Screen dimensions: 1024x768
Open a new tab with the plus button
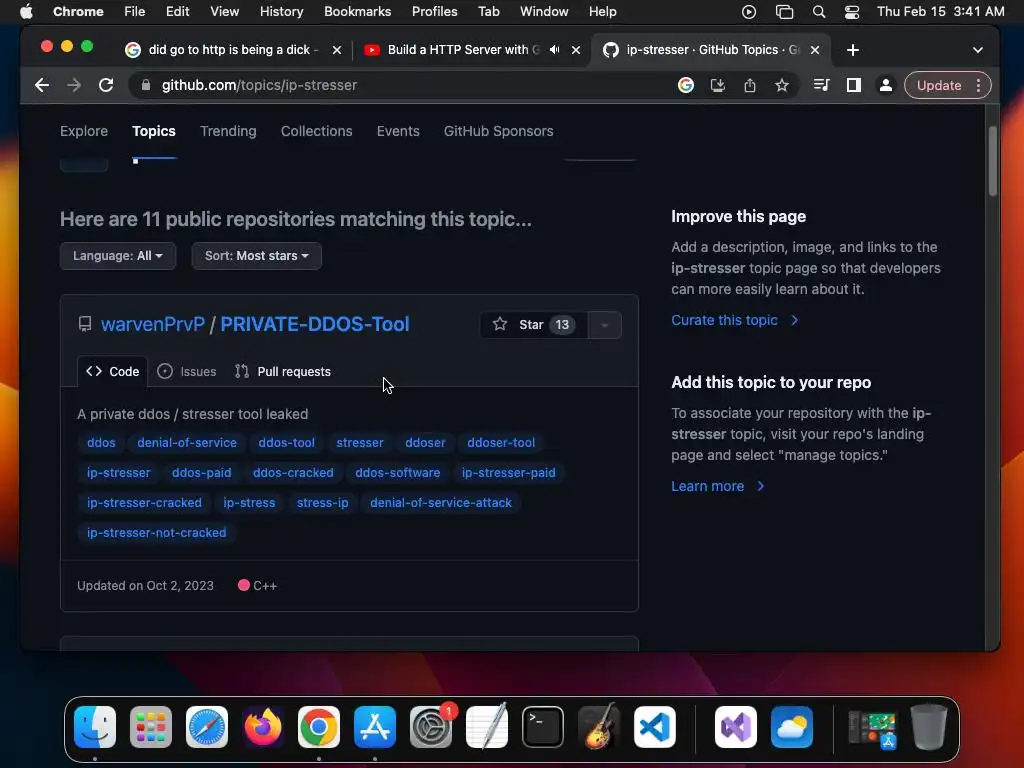click(852, 50)
